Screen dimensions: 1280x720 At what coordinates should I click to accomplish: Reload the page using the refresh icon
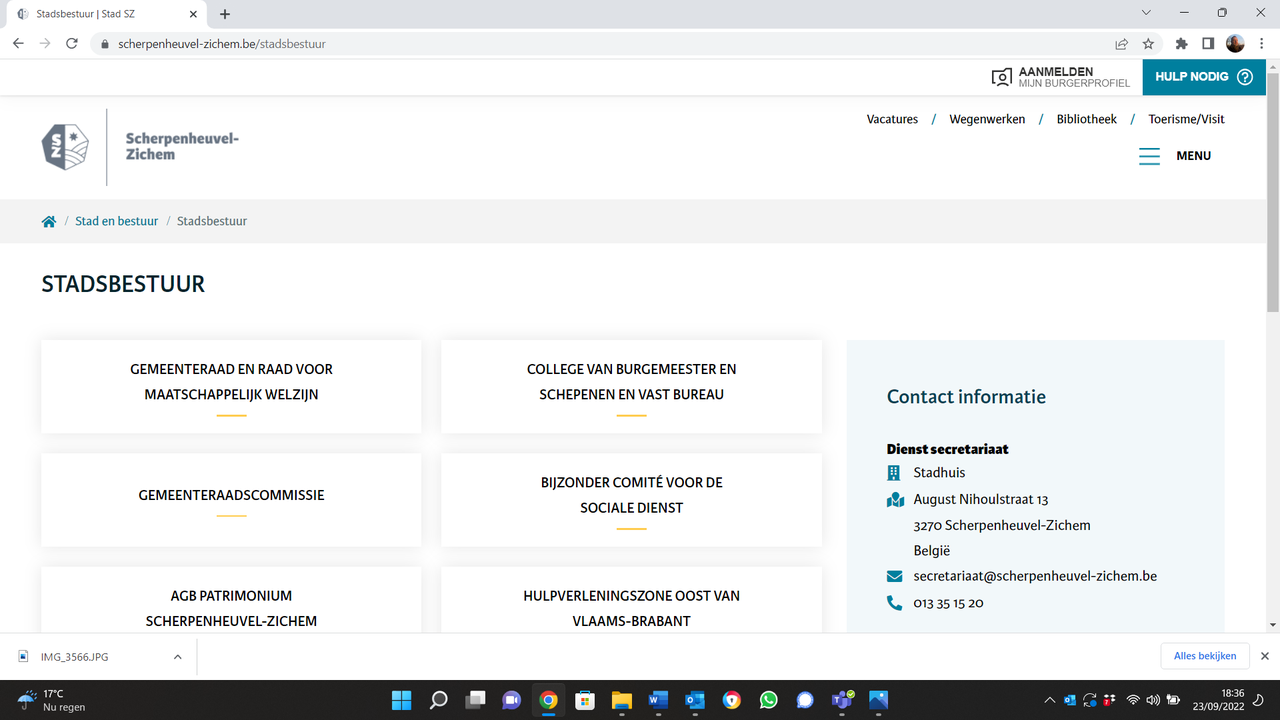[72, 44]
